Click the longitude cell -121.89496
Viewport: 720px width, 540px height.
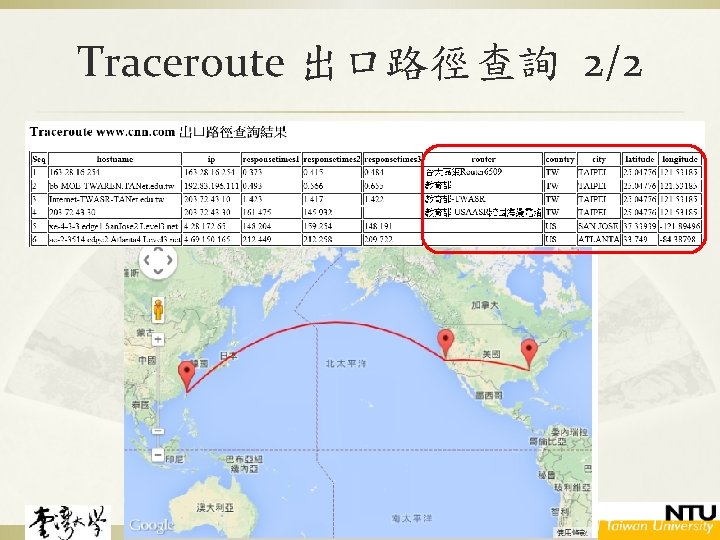(x=680, y=226)
